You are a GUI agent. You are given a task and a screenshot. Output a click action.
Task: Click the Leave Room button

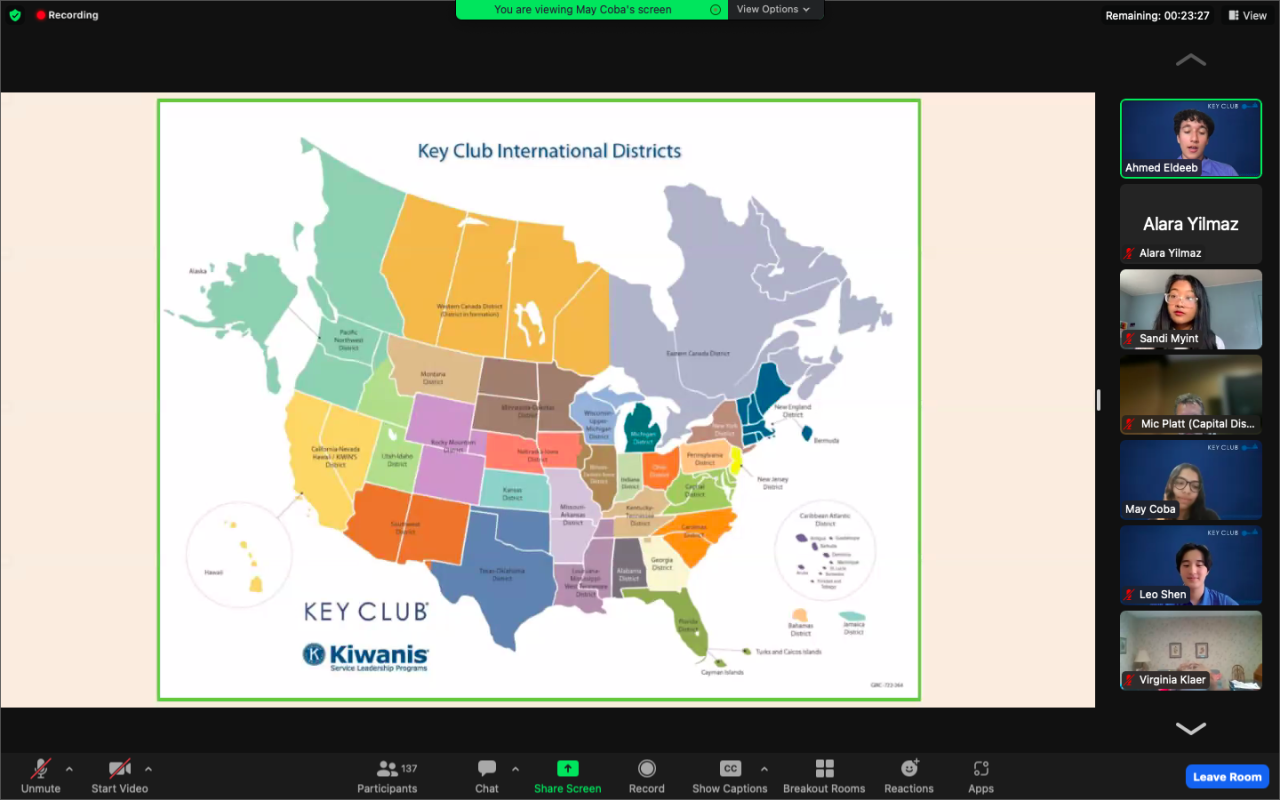[1227, 777]
